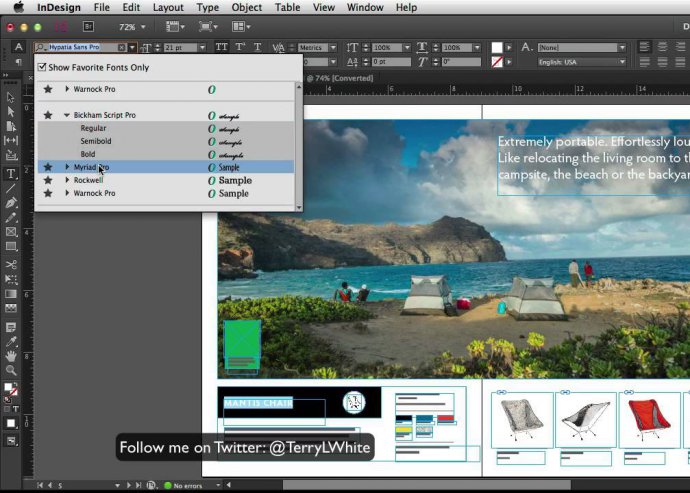Switch to Paragraph Formatting Controls
The height and width of the screenshot is (493, 690).
point(18,62)
